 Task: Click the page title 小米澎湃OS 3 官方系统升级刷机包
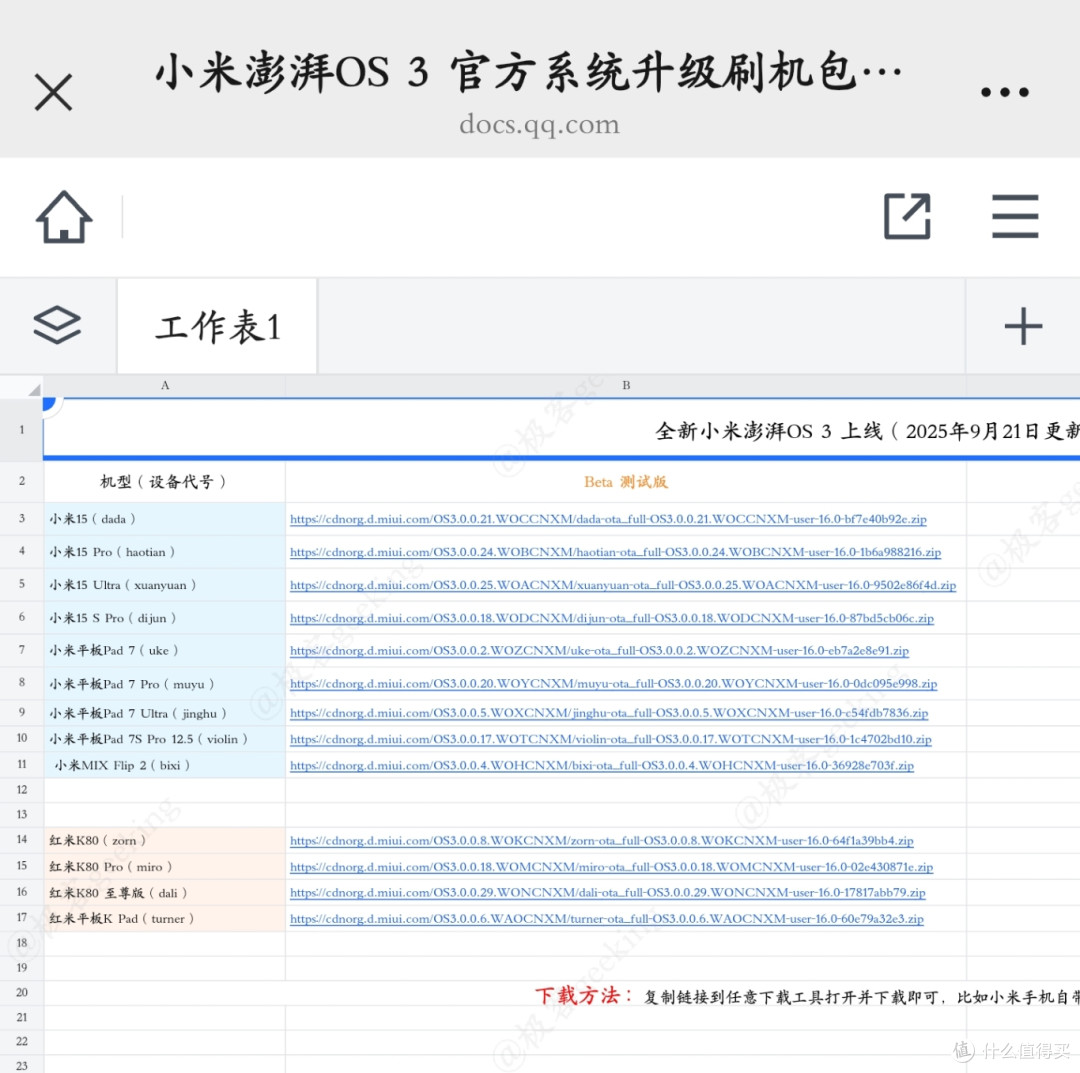528,72
